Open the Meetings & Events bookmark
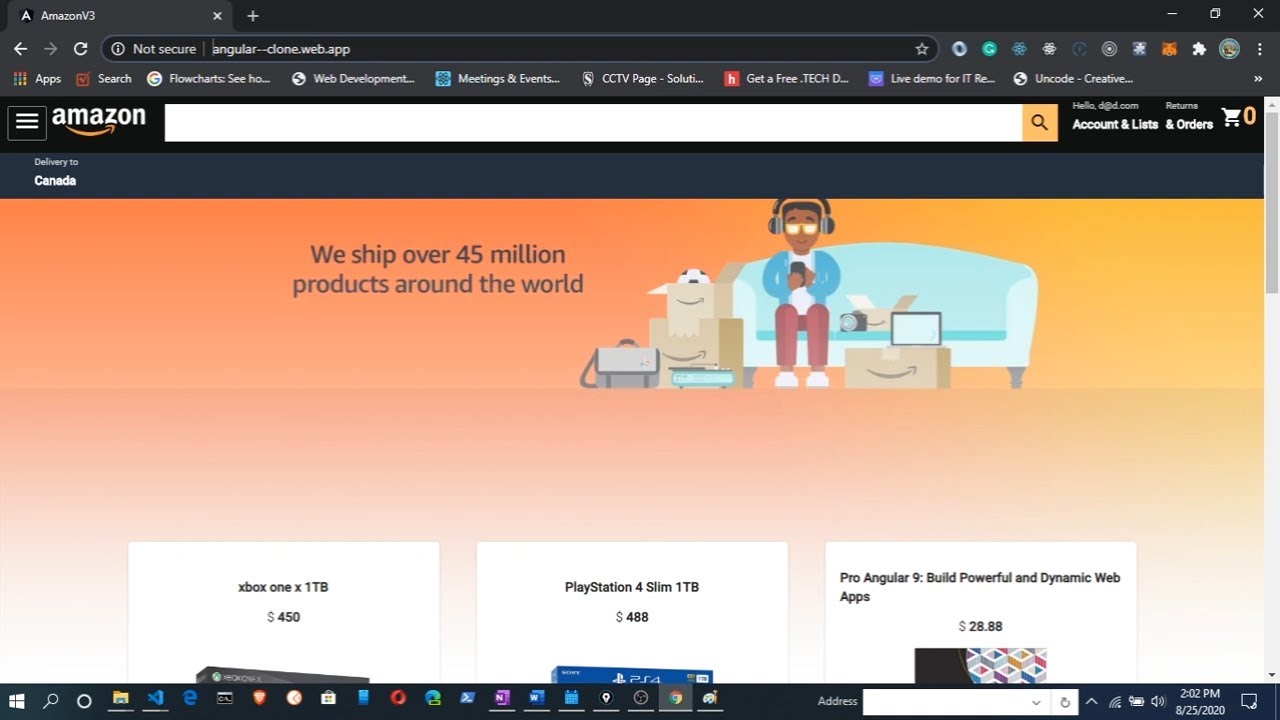The image size is (1280, 720). 498,78
